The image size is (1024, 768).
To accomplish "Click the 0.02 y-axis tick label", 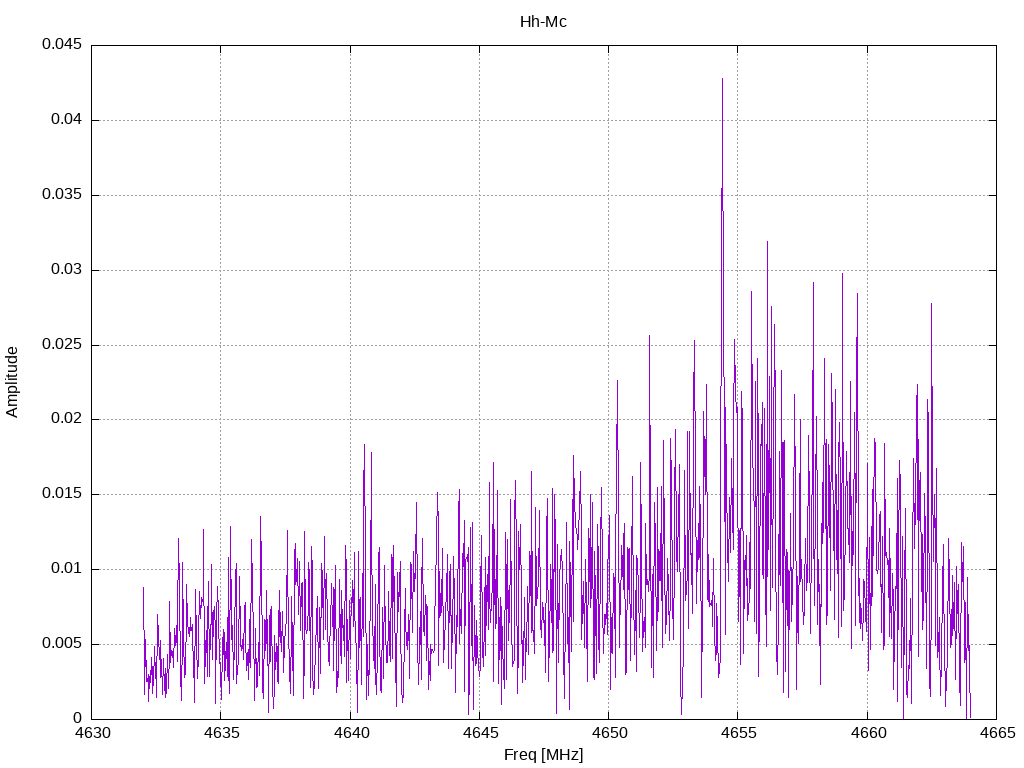I will (x=65, y=419).
